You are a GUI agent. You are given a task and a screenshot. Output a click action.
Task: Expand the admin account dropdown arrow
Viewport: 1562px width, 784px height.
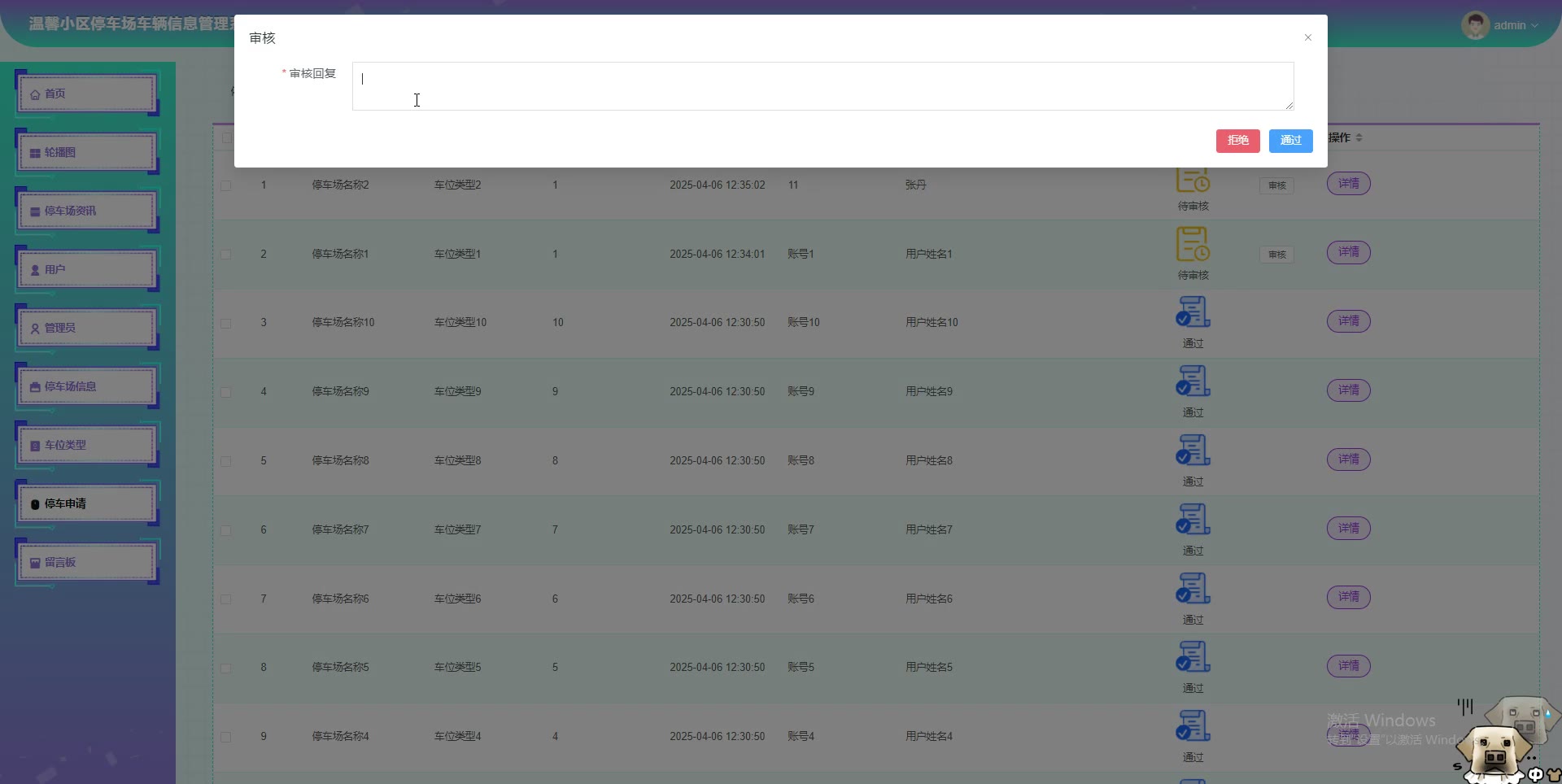click(x=1534, y=26)
